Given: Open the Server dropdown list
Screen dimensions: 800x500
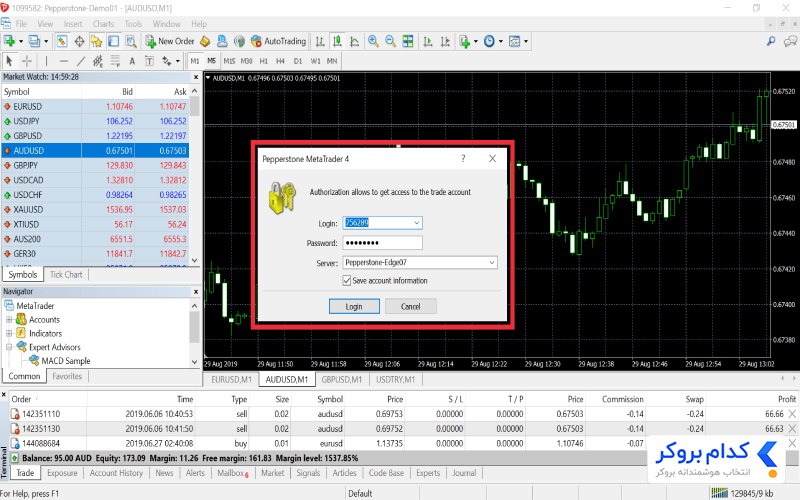Looking at the screenshot, I should click(x=492, y=263).
